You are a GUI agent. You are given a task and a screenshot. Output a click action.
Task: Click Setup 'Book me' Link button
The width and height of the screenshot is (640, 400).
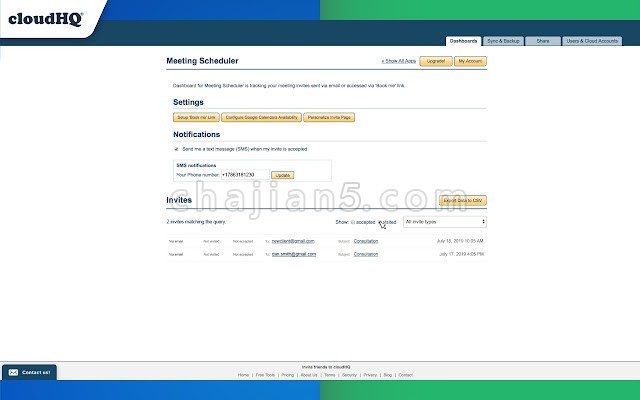(196, 118)
